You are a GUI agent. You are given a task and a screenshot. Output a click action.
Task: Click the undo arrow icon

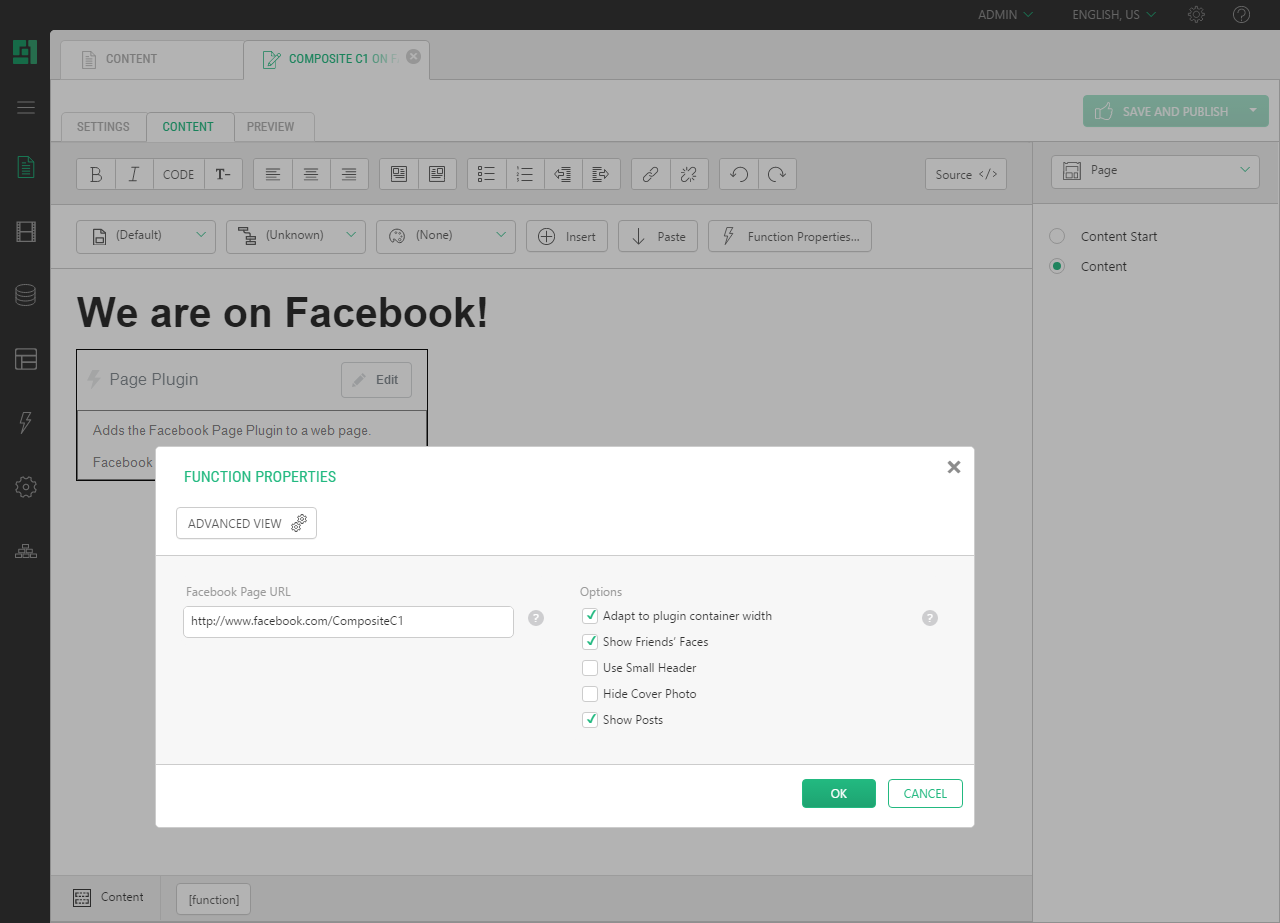[739, 174]
